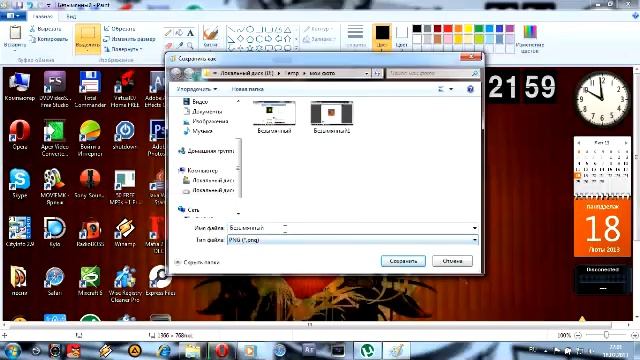This screenshot has width=640, height=360.
Task: Click the refresh icon next to address bar
Action: pyautogui.click(x=378, y=73)
